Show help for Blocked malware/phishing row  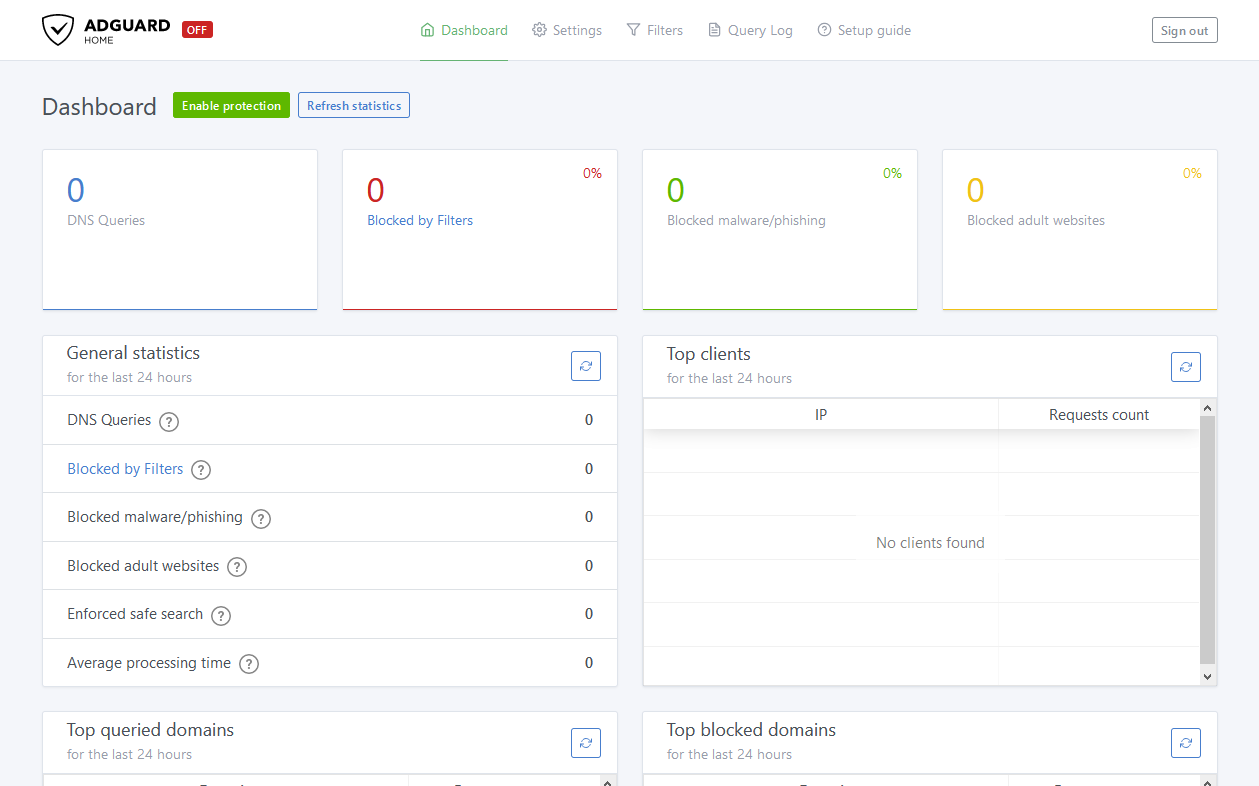[261, 518]
